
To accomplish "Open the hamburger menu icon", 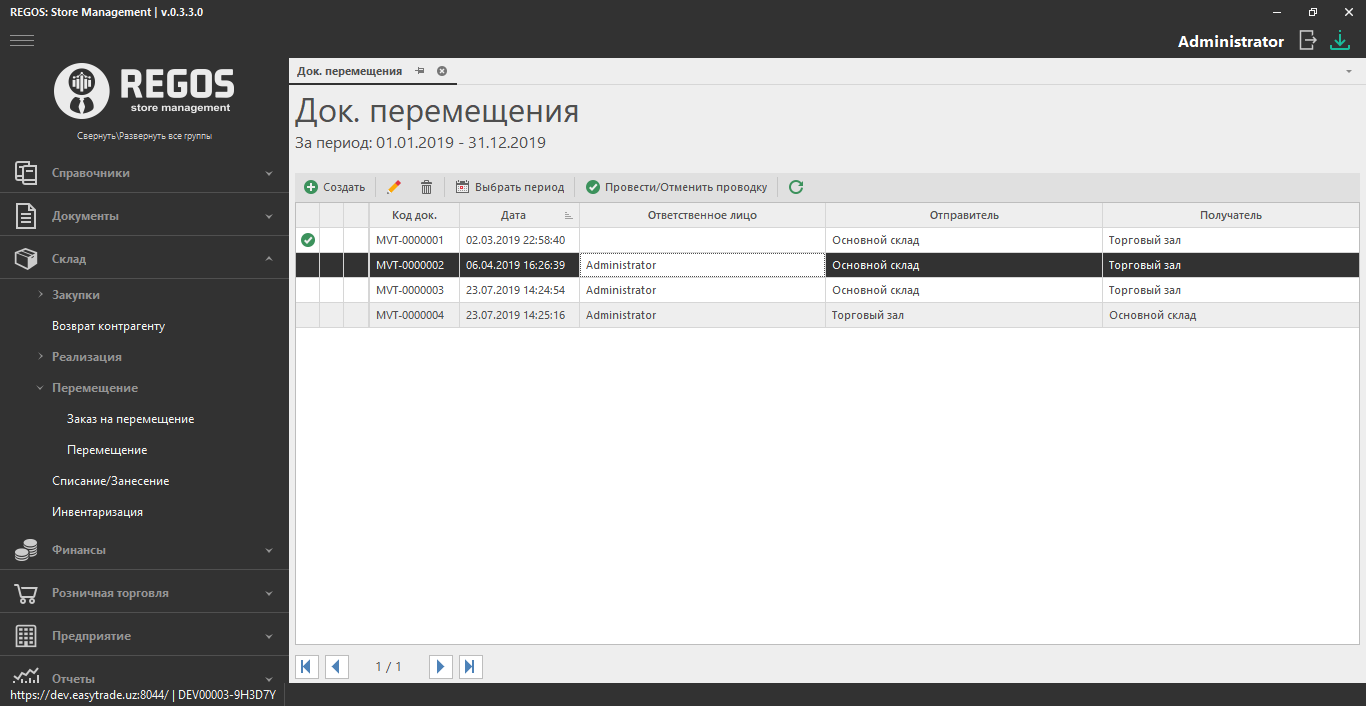I will (22, 40).
